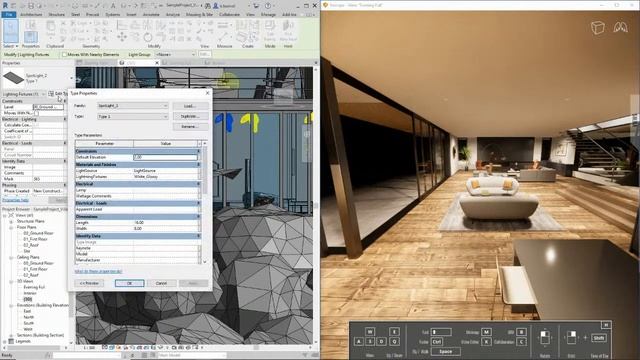The width and height of the screenshot is (640, 360).
Task: Click the map icon in Enscape window
Action: (620, 28)
